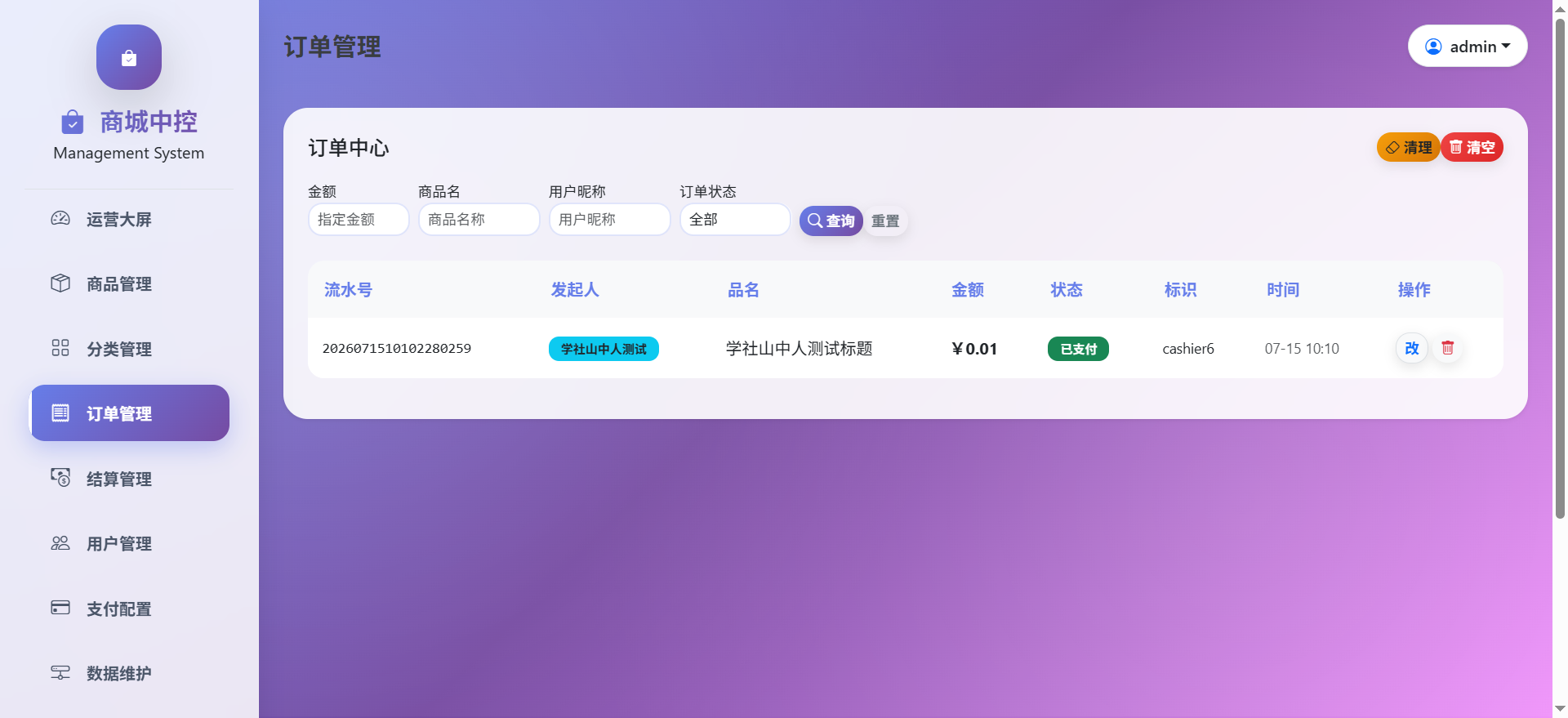Click the small bag icon beside 商城中控
Image resolution: width=1568 pixels, height=718 pixels.
73,123
